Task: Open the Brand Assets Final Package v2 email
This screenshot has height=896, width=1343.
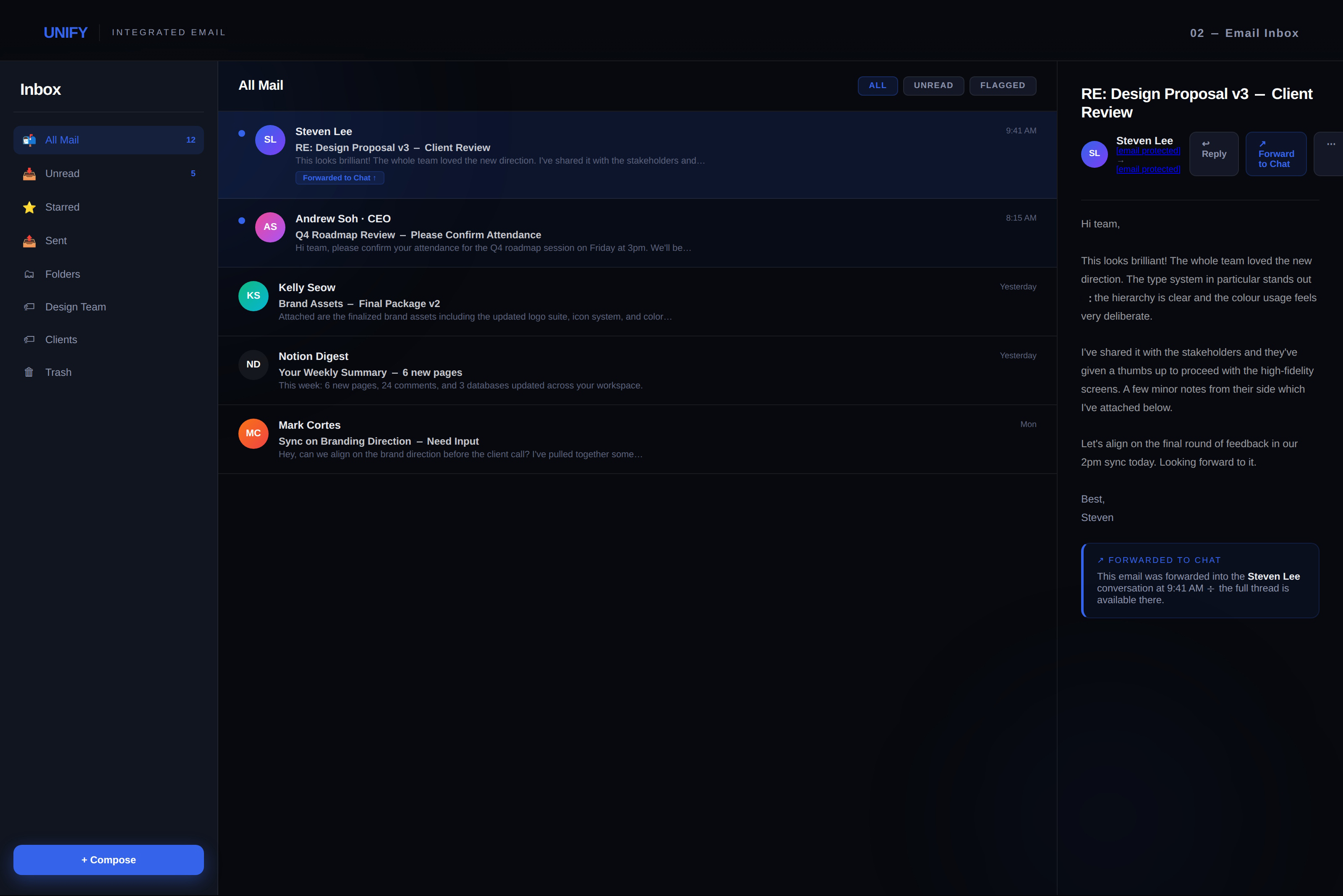Action: (637, 302)
